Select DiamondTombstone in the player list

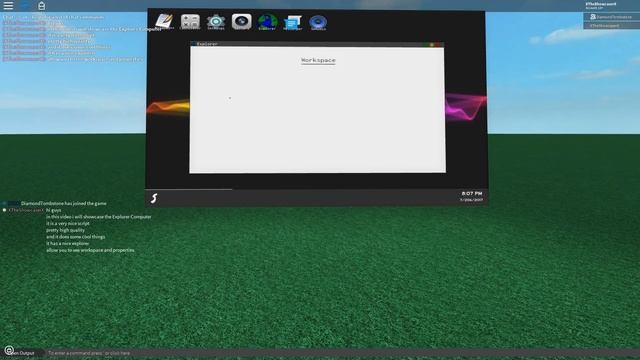pyautogui.click(x=611, y=17)
